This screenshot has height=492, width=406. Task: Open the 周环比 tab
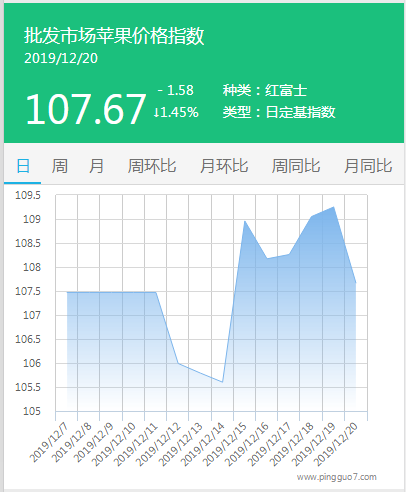click(x=152, y=166)
